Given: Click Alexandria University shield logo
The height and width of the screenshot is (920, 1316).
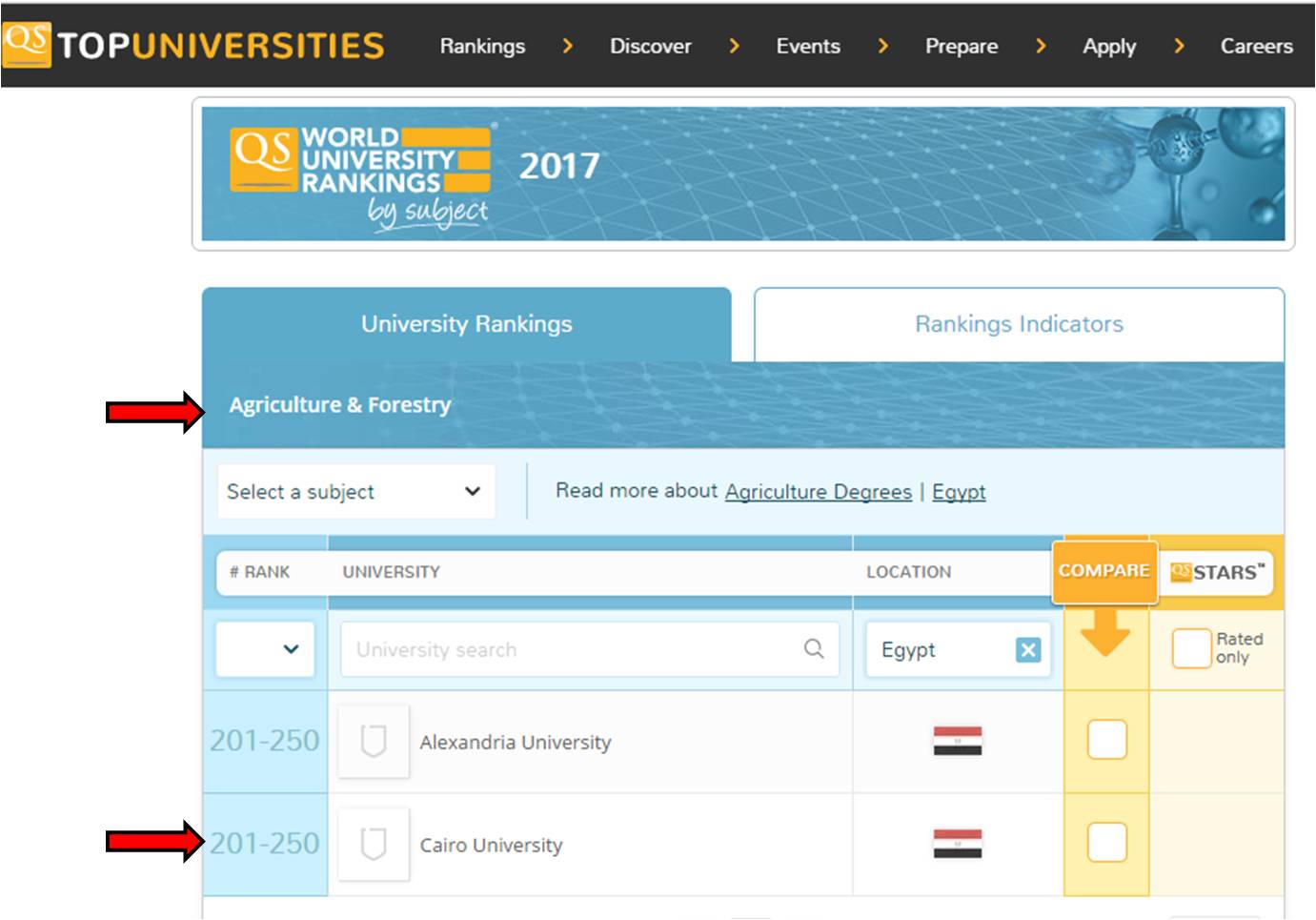Looking at the screenshot, I should [374, 741].
